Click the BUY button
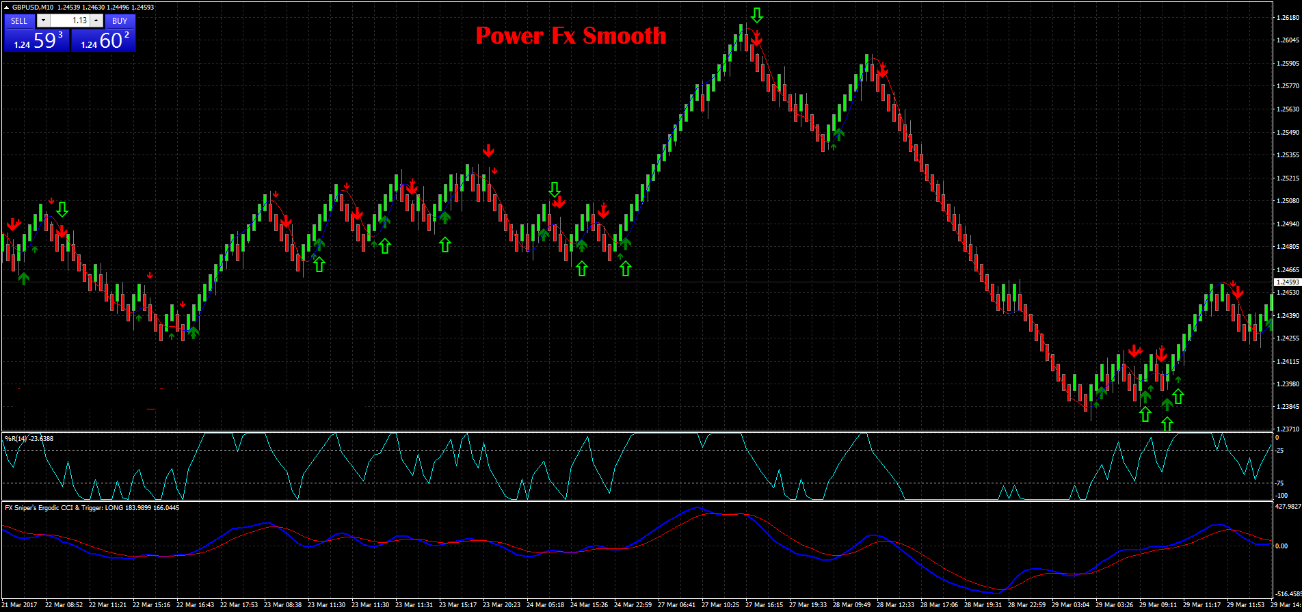Viewport: 1302px width, 612px height. pos(117,20)
